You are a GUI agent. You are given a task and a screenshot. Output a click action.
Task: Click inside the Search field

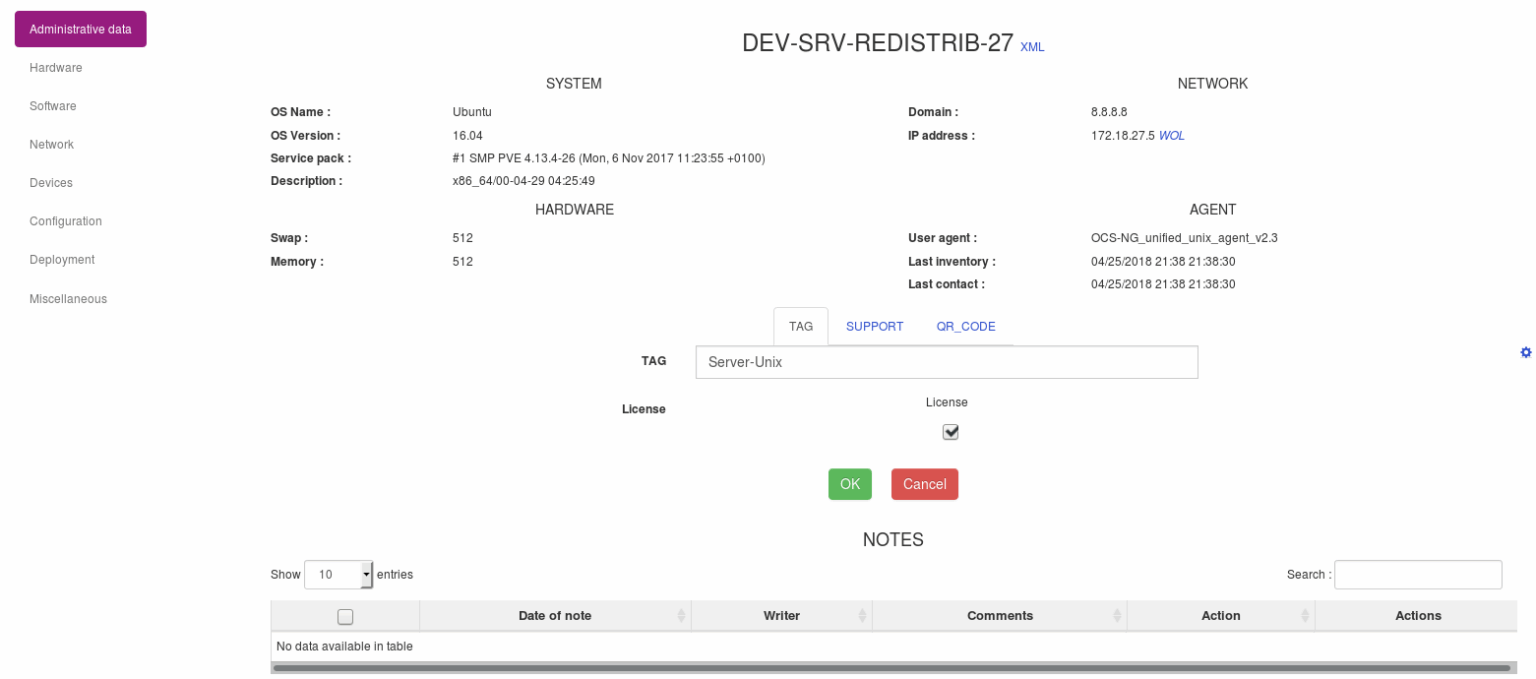[1418, 574]
